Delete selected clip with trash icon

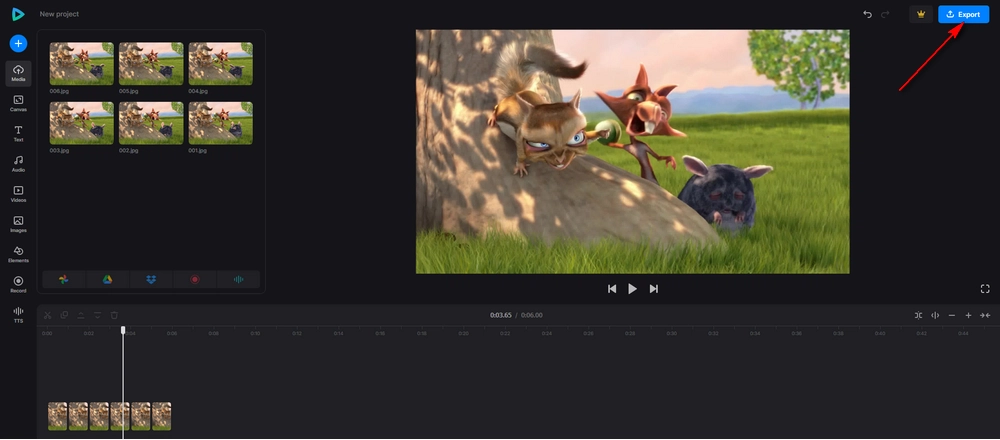(x=114, y=315)
